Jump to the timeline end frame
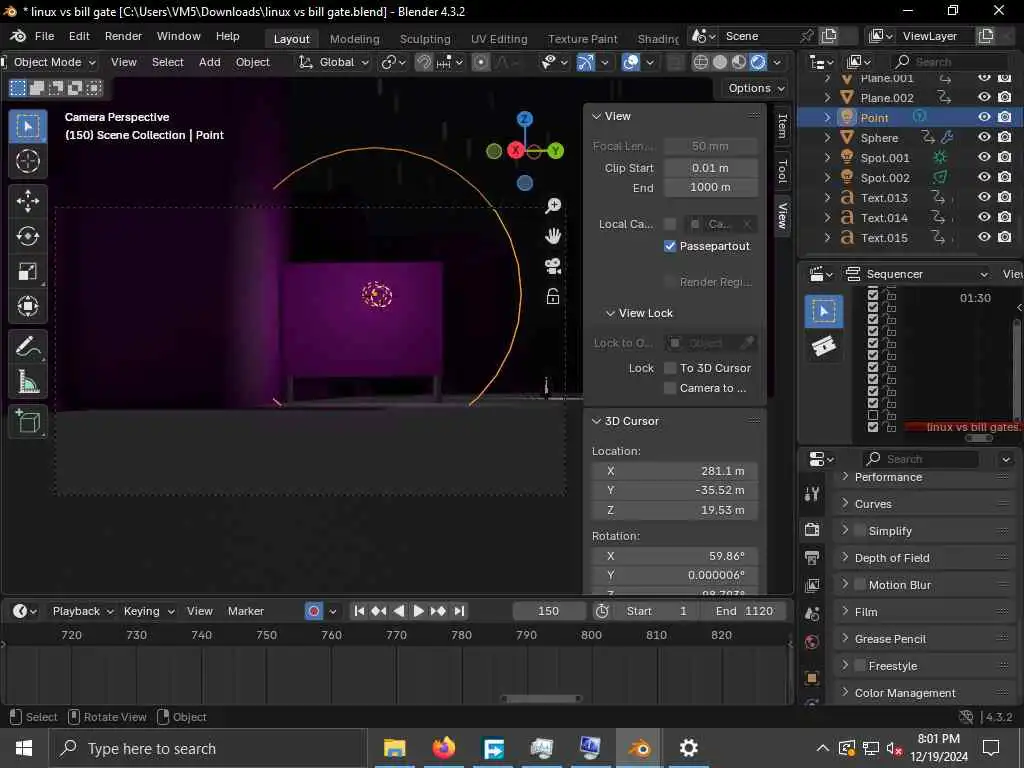1024x768 pixels. pyautogui.click(x=459, y=611)
